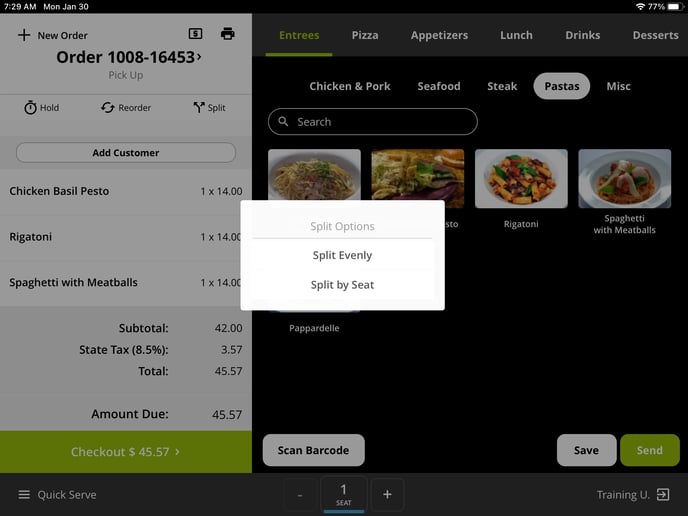Click the Pick Up order type label
This screenshot has width=688, height=516.
(125, 75)
